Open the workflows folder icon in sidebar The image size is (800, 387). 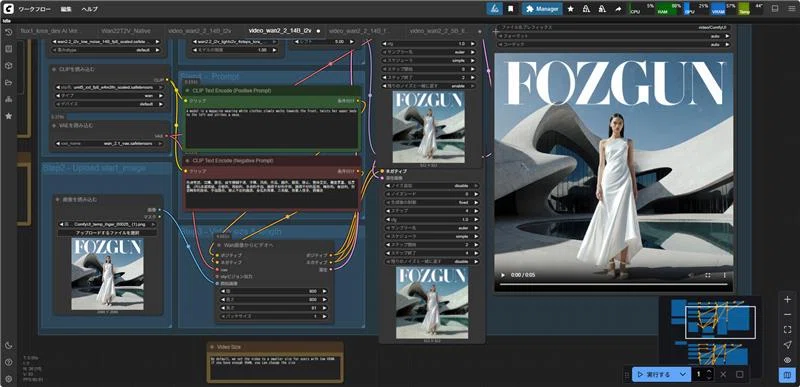(x=8, y=83)
